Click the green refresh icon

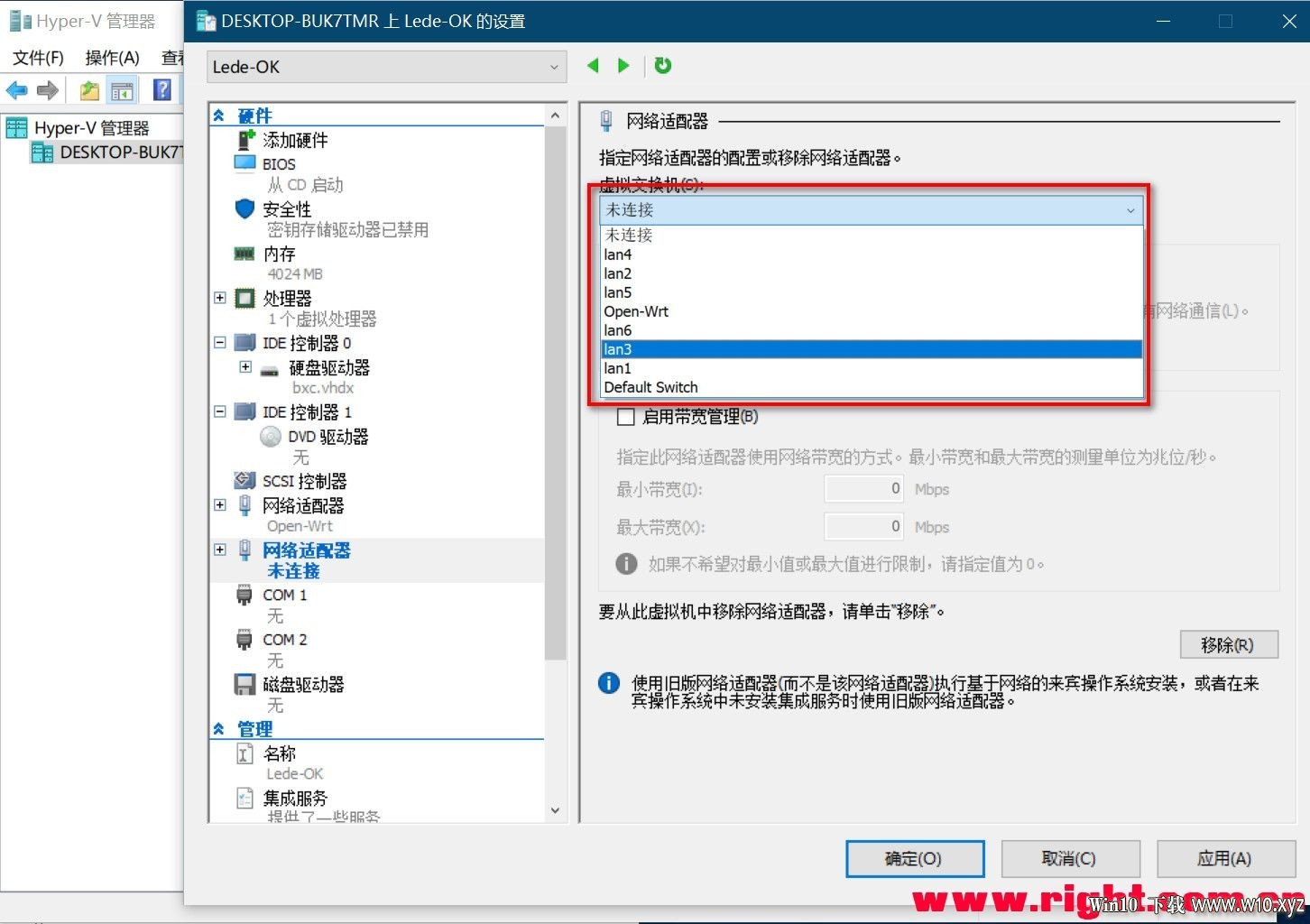[x=663, y=65]
